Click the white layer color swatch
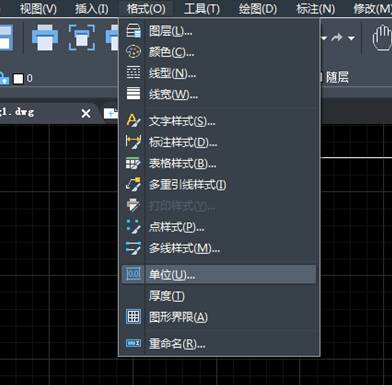This screenshot has height=385, width=392. click(18, 79)
